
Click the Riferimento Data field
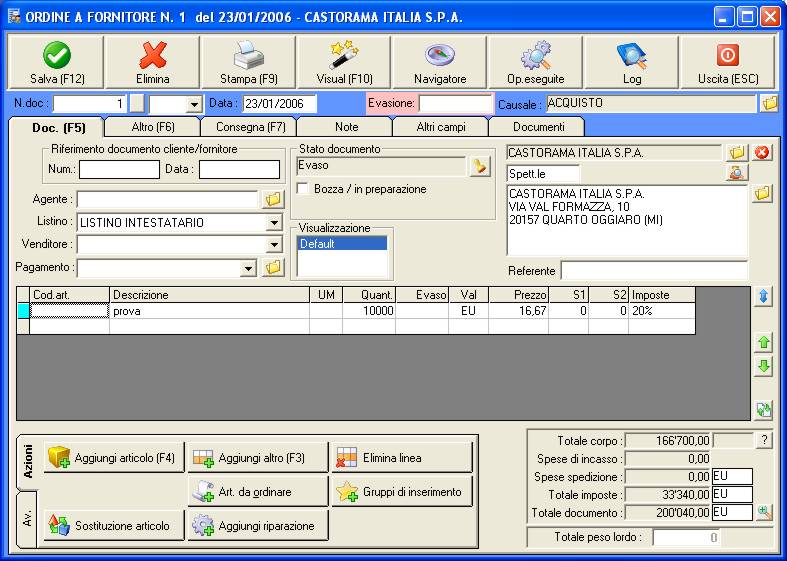point(239,170)
